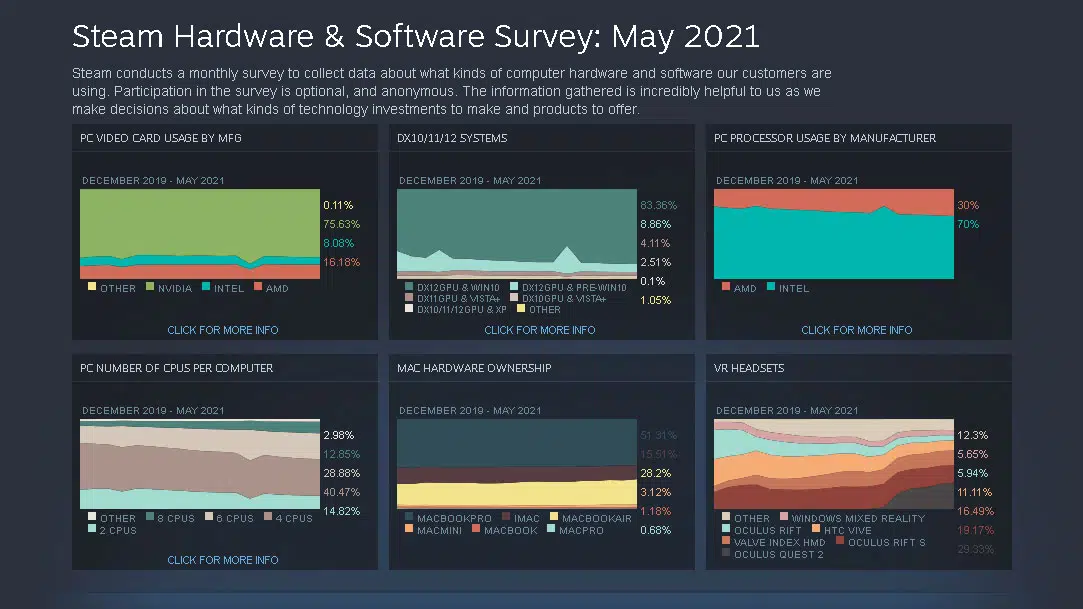1083x609 pixels.
Task: Click the MACBOOKPRO legend swatch
Action: [409, 516]
